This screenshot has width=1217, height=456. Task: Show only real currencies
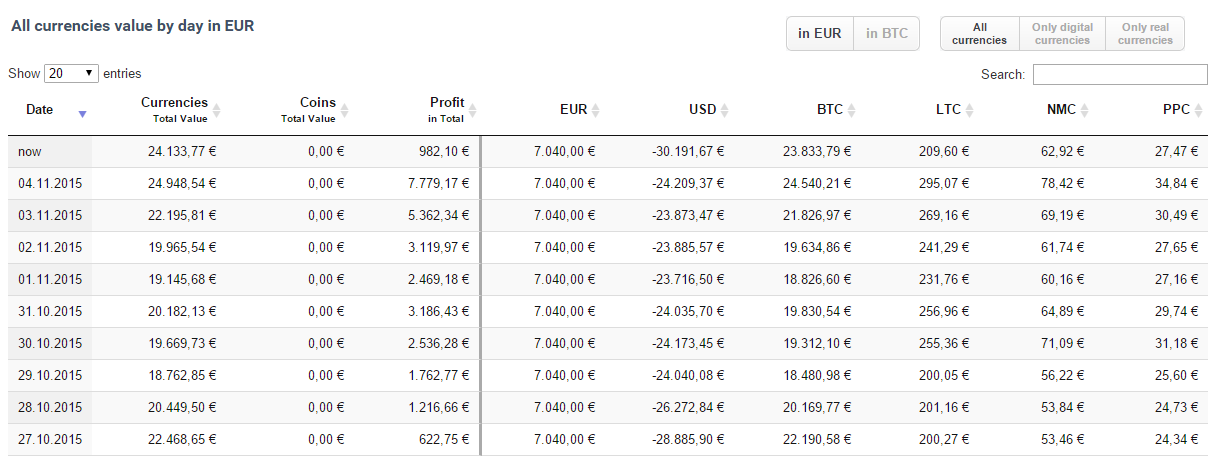click(1145, 34)
